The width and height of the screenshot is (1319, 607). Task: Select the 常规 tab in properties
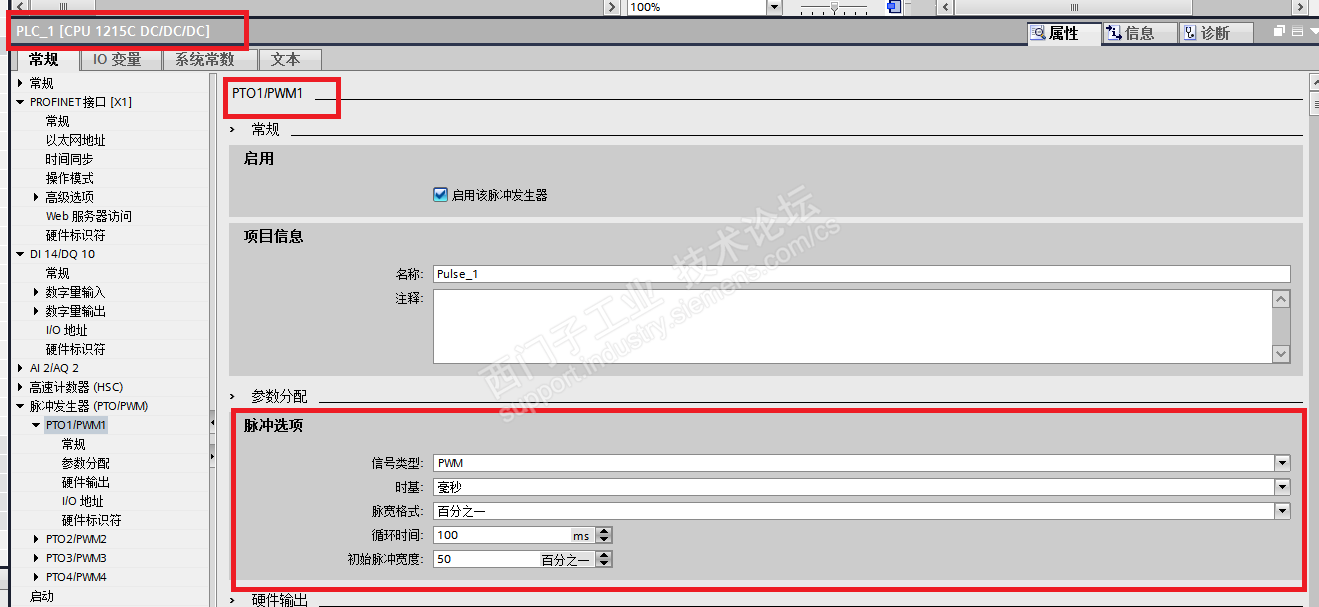click(x=44, y=59)
